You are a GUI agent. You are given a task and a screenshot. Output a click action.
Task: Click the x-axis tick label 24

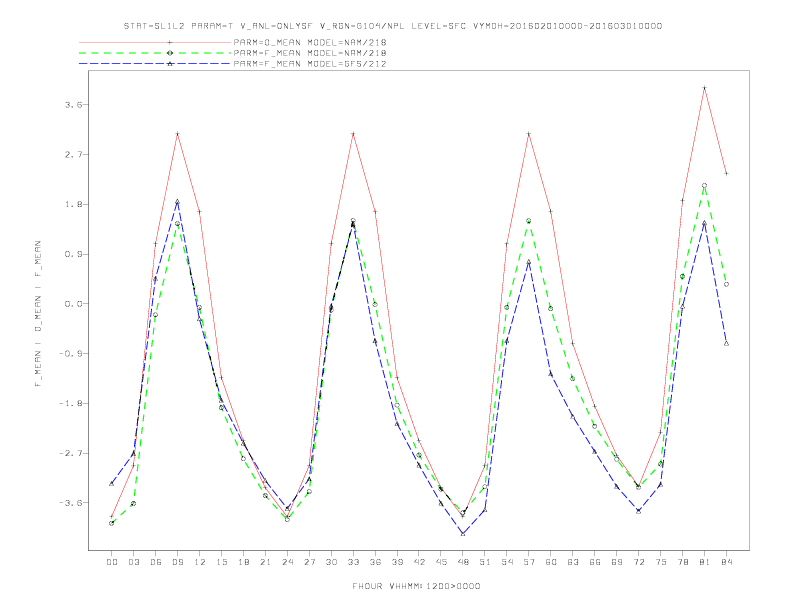287,562
